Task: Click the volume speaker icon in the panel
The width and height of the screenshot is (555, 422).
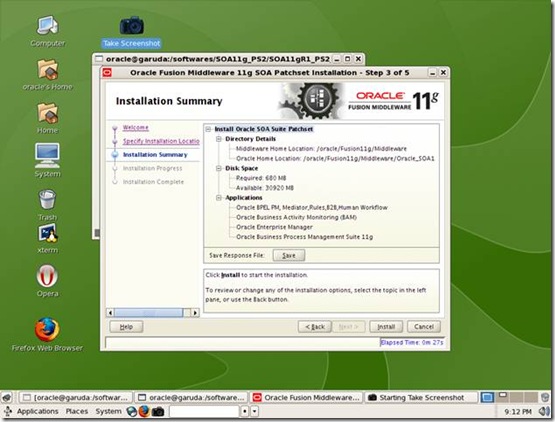Action: pos(544,411)
